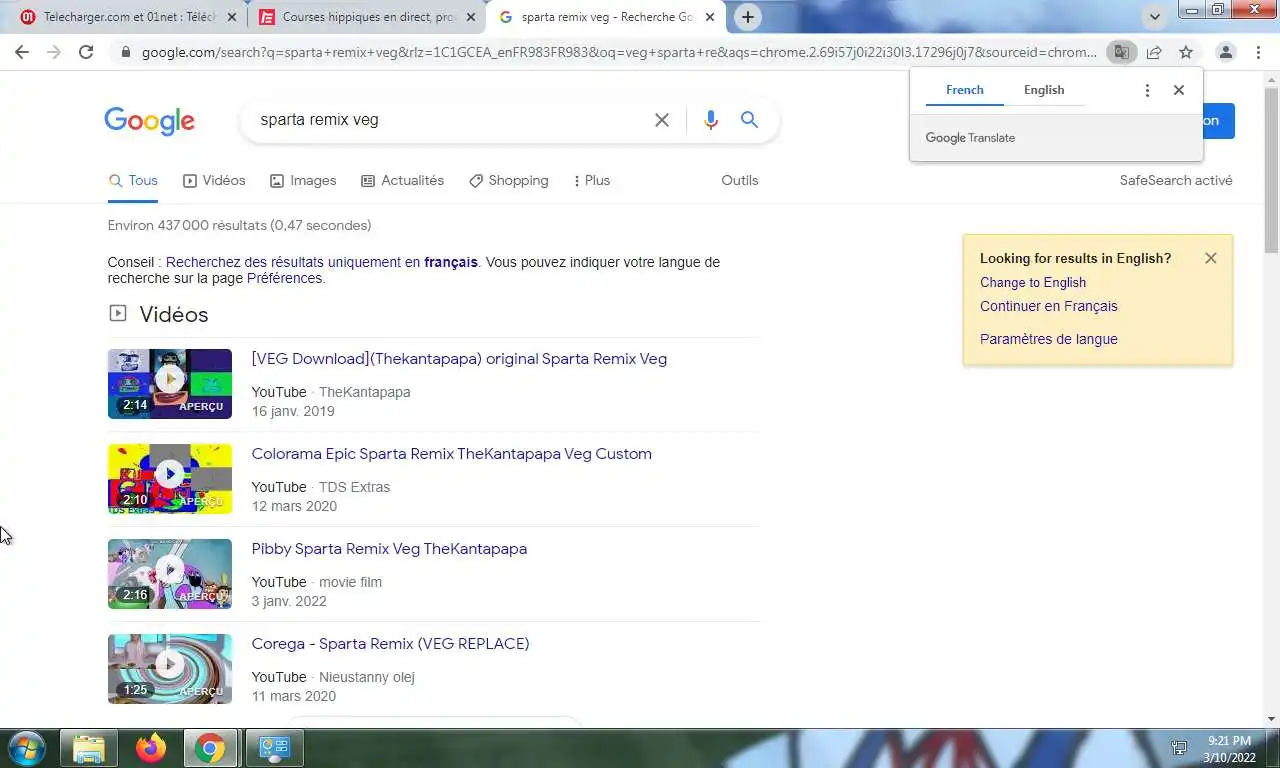The height and width of the screenshot is (768, 1280).
Task: Play the 1:25 Corega video thumbnail
Action: (170, 669)
